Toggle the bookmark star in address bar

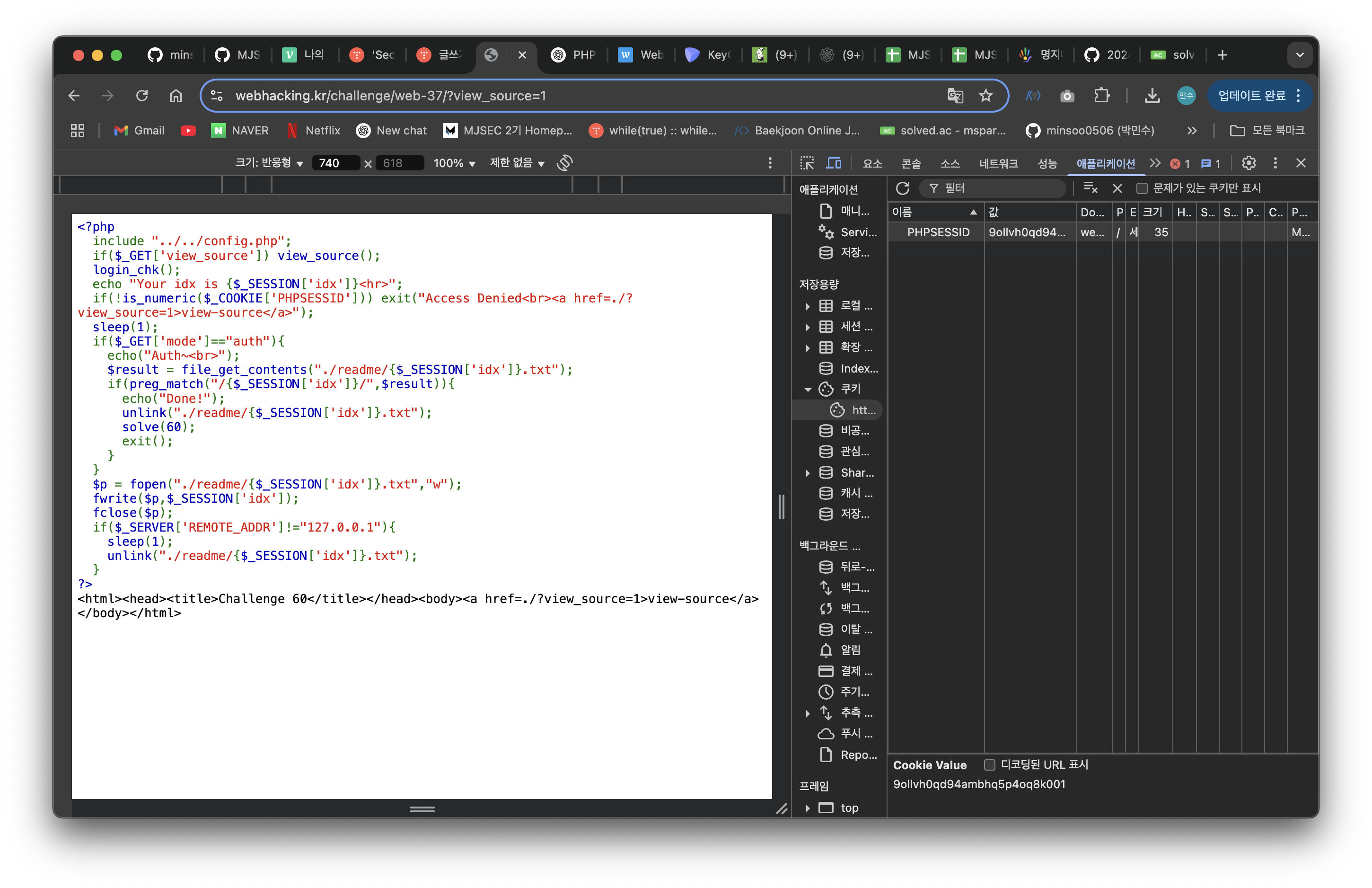click(986, 96)
